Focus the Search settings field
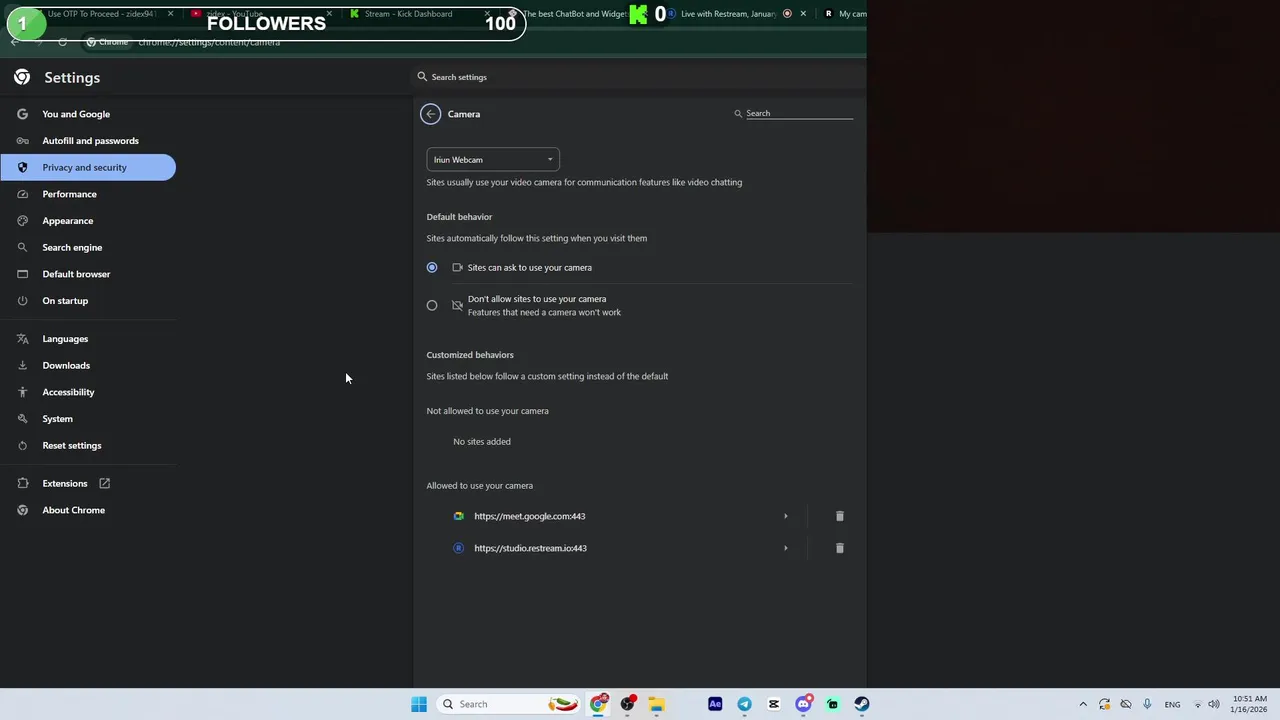This screenshot has height=720, width=1280. (x=640, y=77)
